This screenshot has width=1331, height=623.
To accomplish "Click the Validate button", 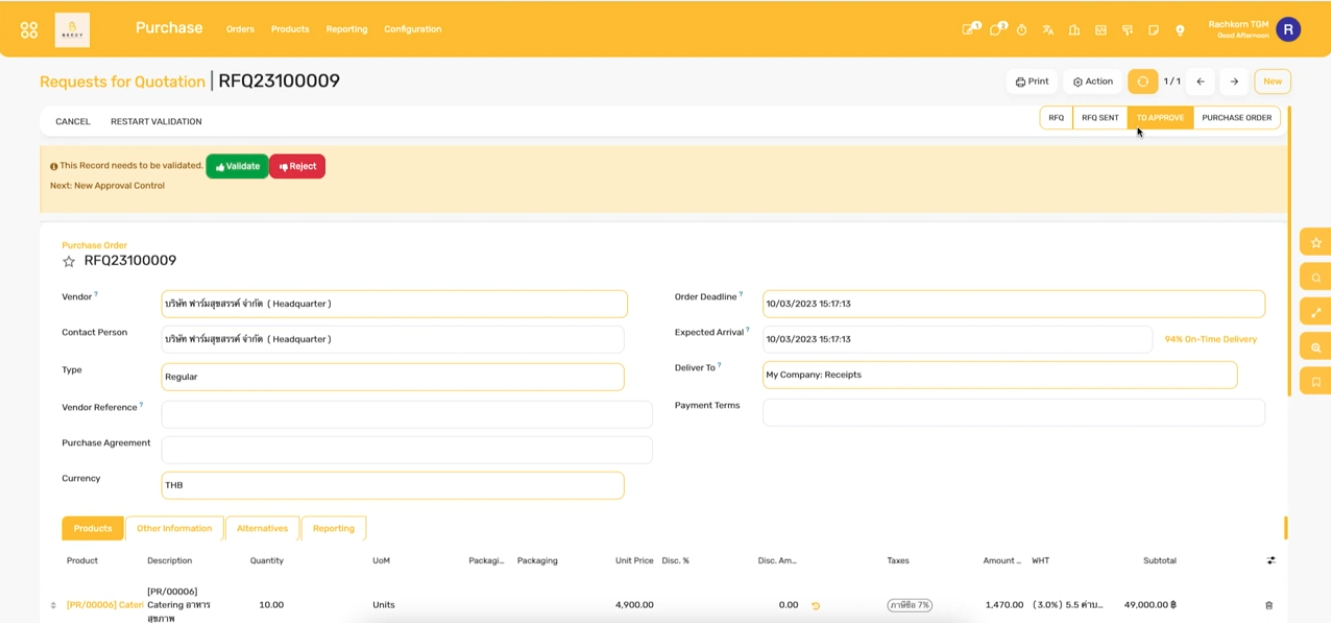I will (x=235, y=166).
